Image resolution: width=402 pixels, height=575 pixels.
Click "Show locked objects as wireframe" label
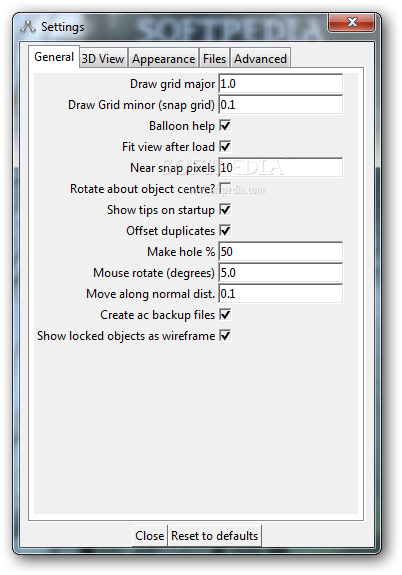(126, 336)
